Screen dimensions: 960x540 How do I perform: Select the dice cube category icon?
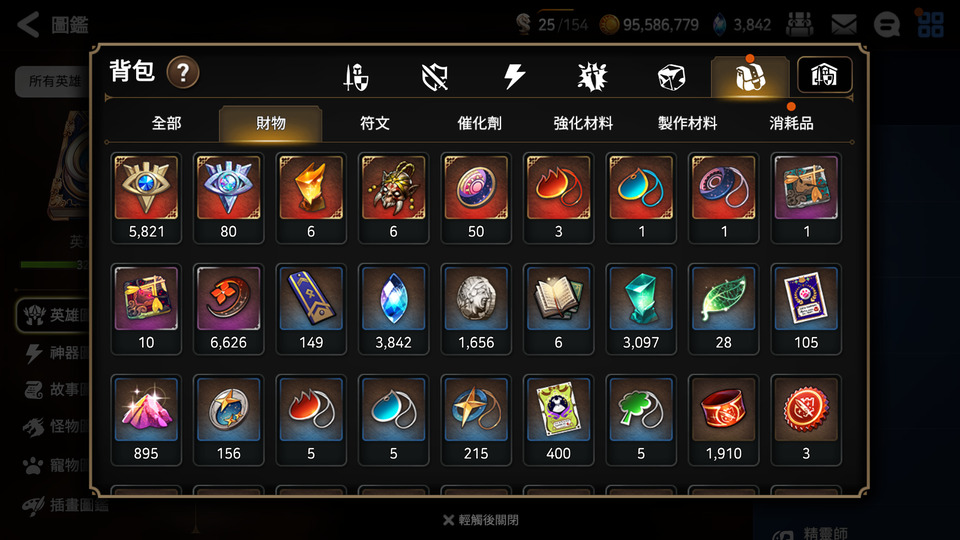tap(671, 77)
